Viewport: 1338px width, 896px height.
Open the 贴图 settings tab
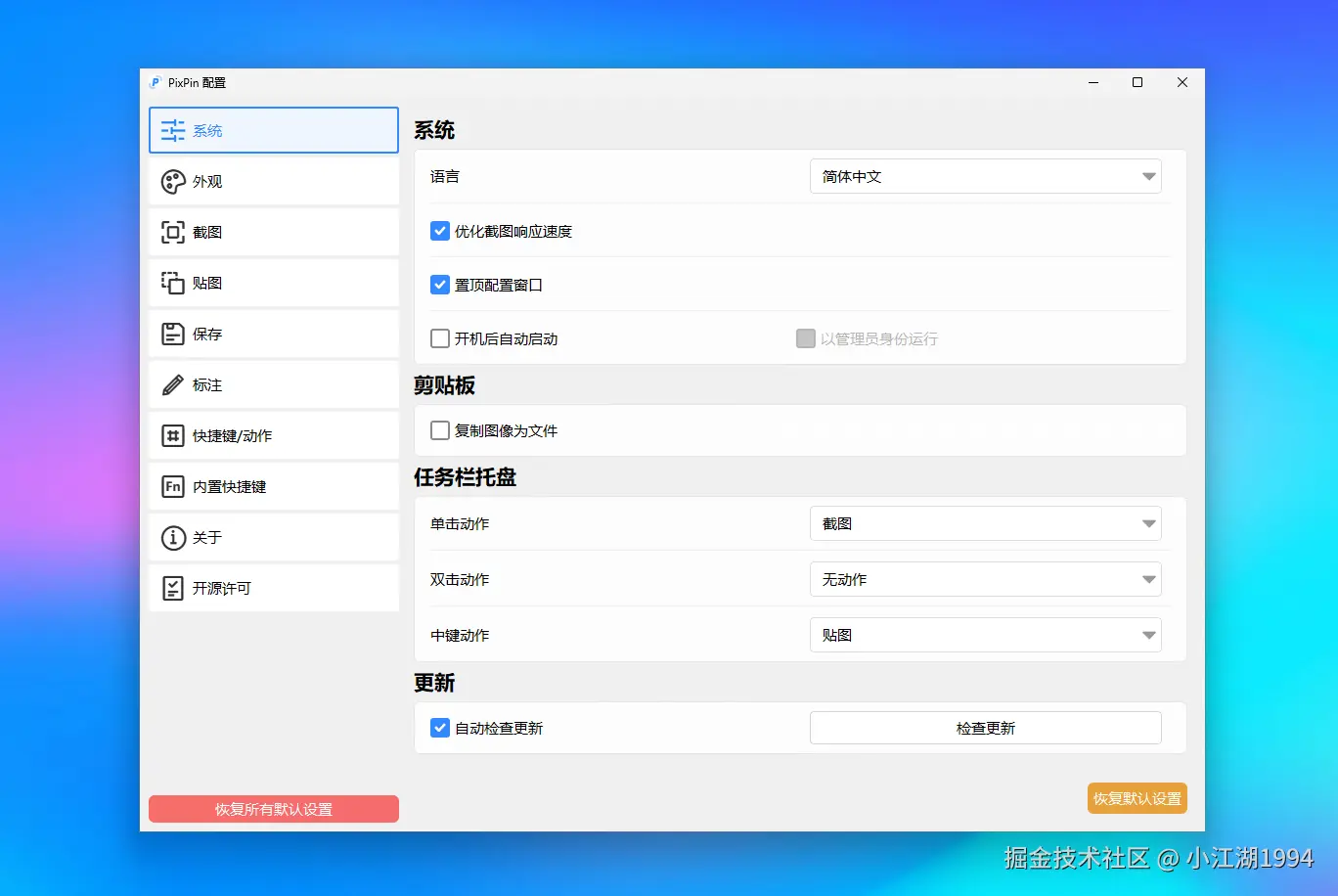pos(274,283)
